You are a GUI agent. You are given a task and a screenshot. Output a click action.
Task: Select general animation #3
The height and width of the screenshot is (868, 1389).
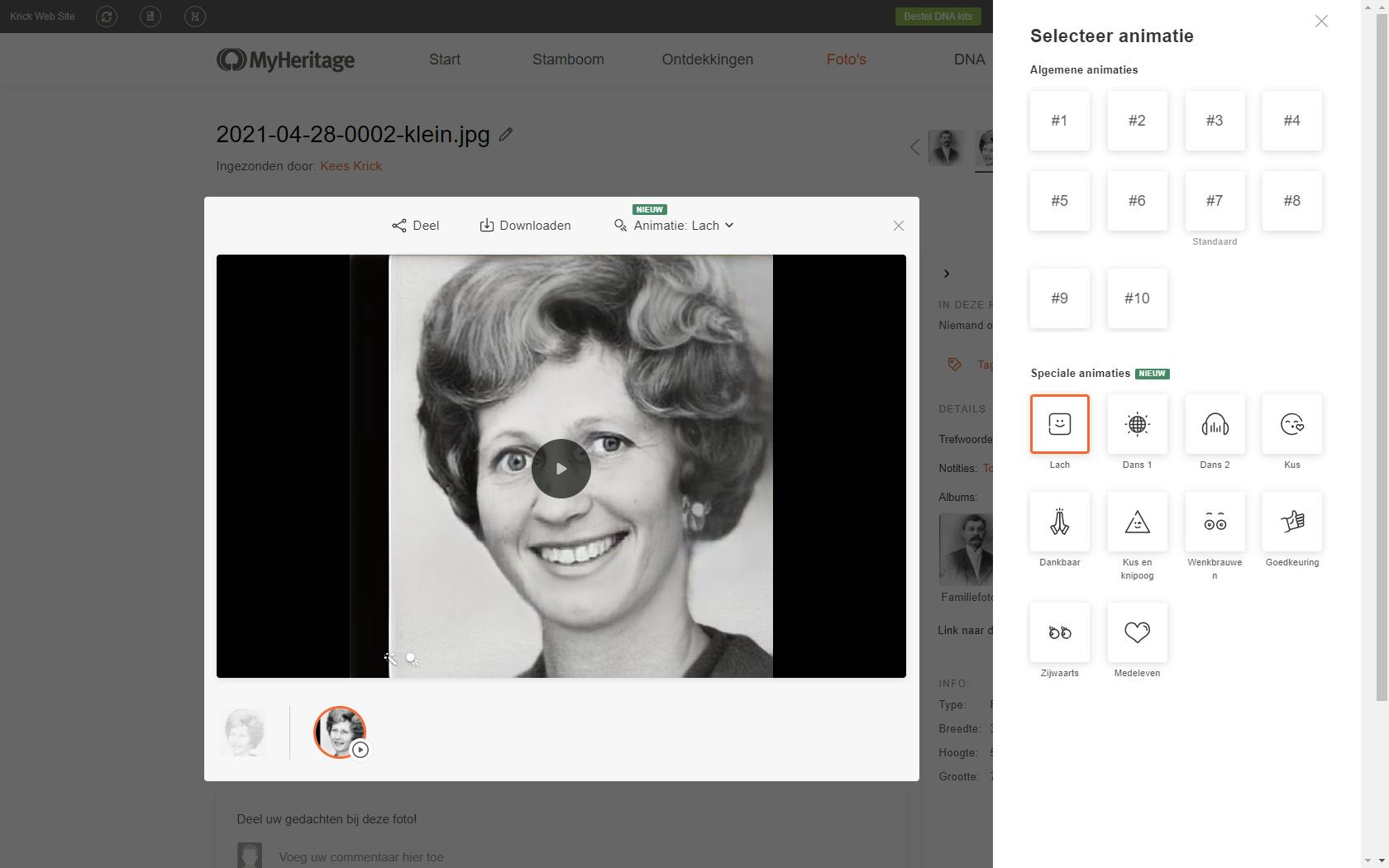[1215, 121]
